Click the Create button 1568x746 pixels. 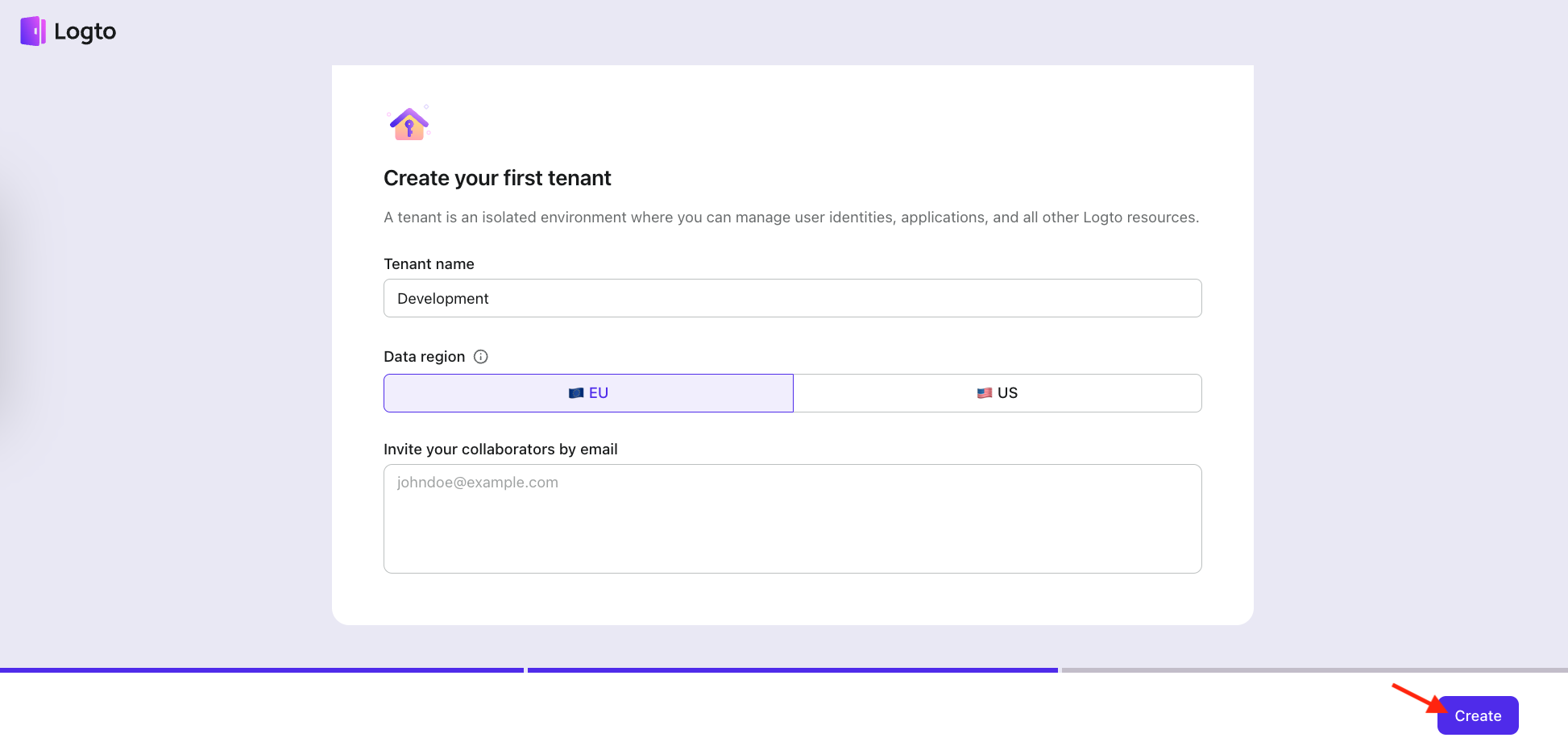1478,715
